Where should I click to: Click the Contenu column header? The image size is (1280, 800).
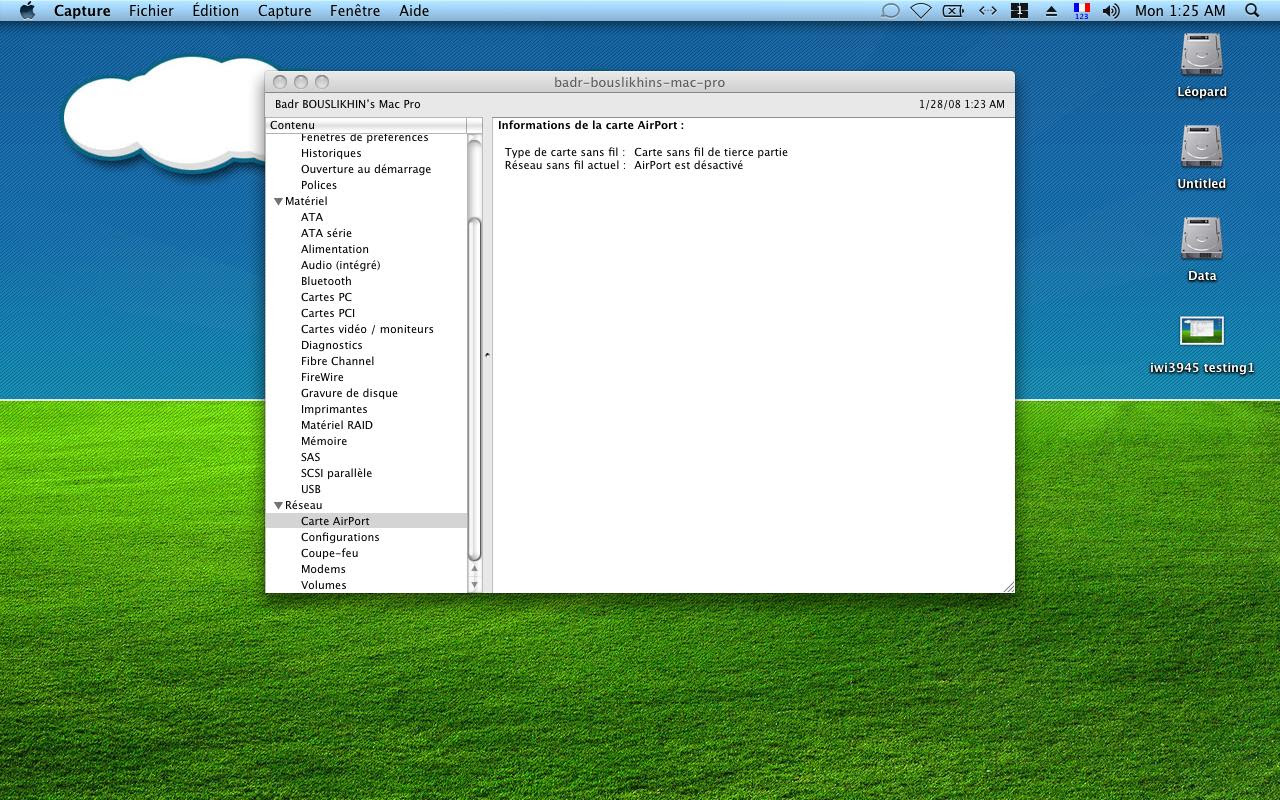coord(366,125)
